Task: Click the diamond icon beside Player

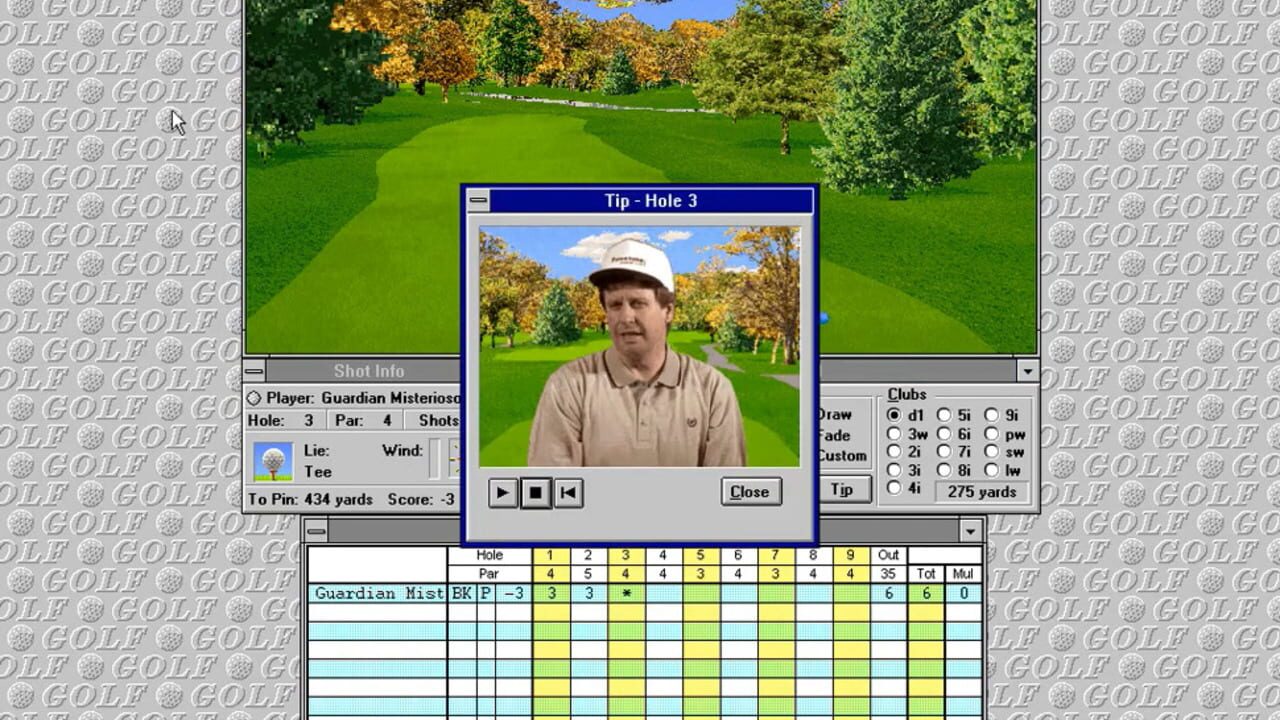Action: point(254,398)
